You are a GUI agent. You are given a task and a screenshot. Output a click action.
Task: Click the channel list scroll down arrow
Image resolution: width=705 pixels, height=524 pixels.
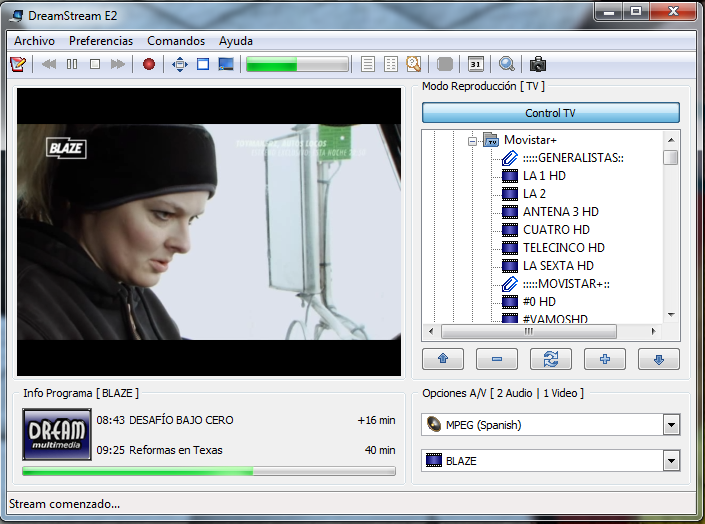click(671, 315)
